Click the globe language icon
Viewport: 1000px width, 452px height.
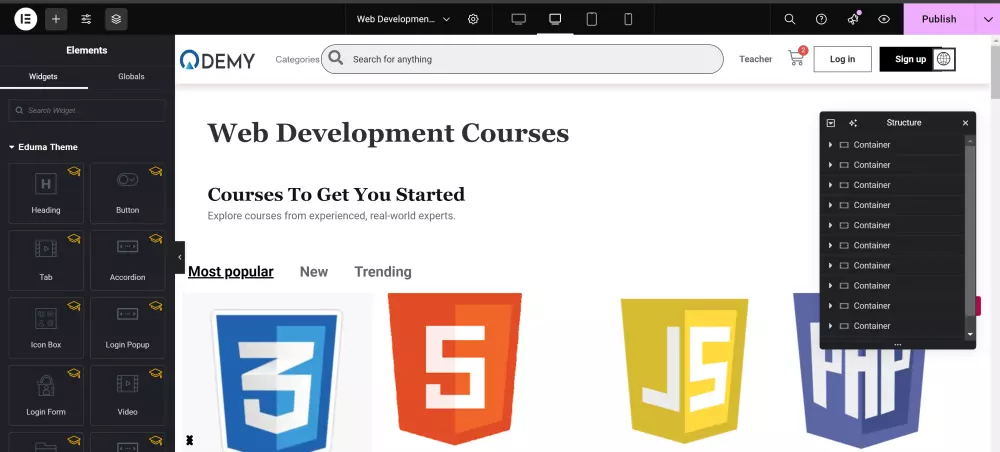click(944, 59)
